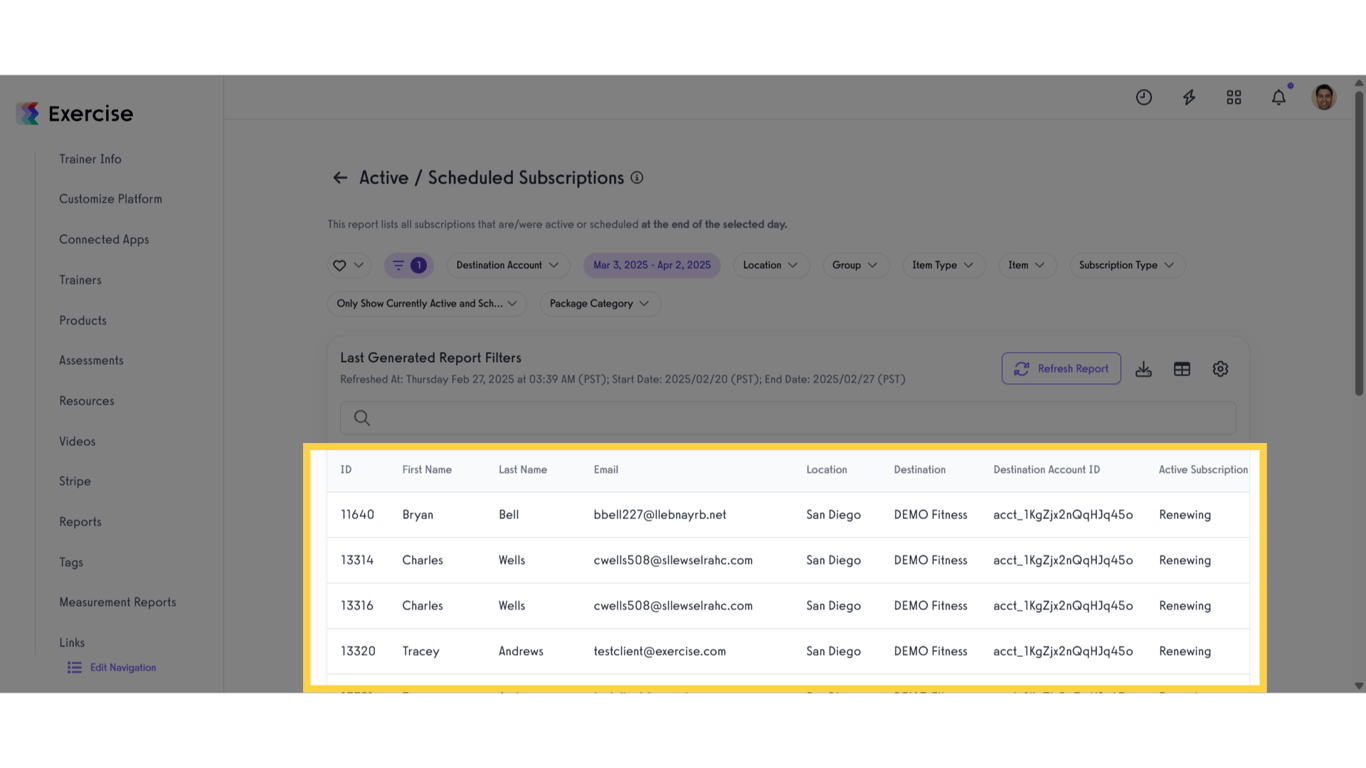Click the Edit Navigation link
Screen dimensions: 1366x768
click(112, 667)
